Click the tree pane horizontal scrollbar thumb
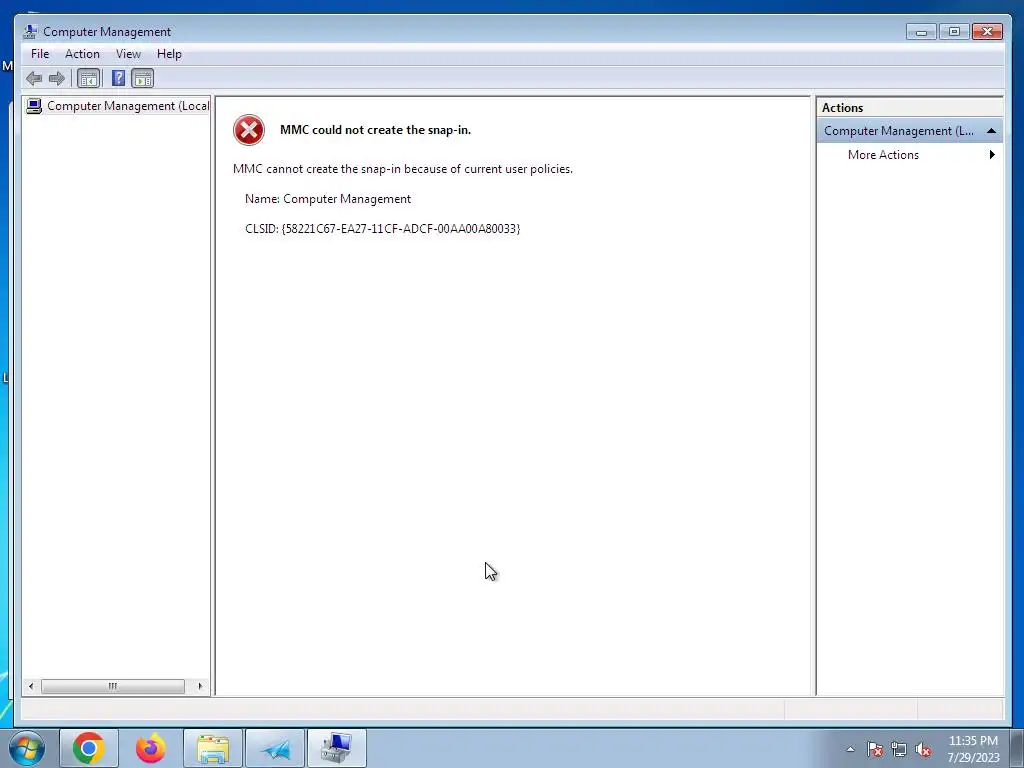This screenshot has width=1024, height=768. point(113,686)
